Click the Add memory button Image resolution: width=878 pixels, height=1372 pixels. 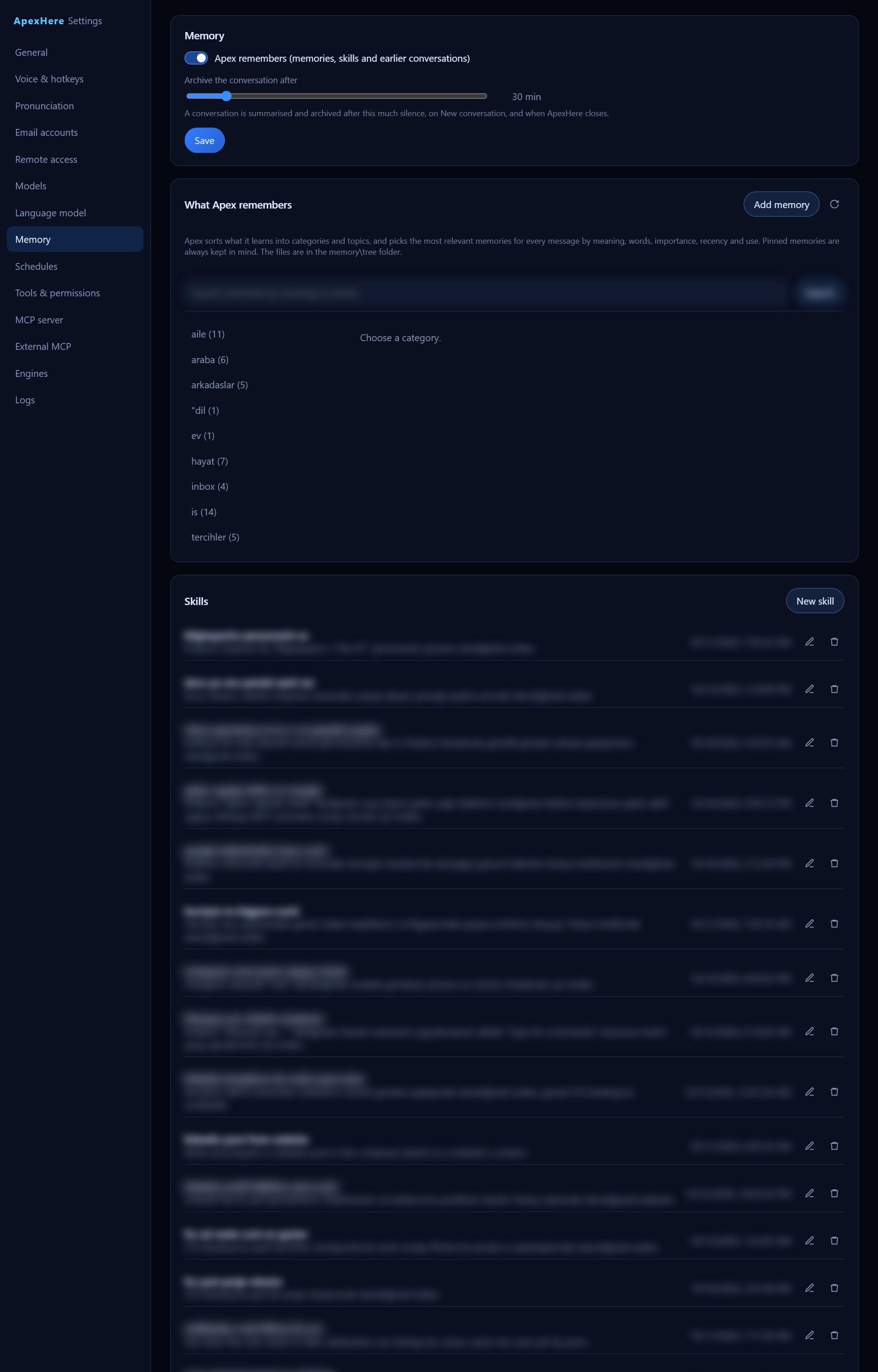tap(781, 204)
